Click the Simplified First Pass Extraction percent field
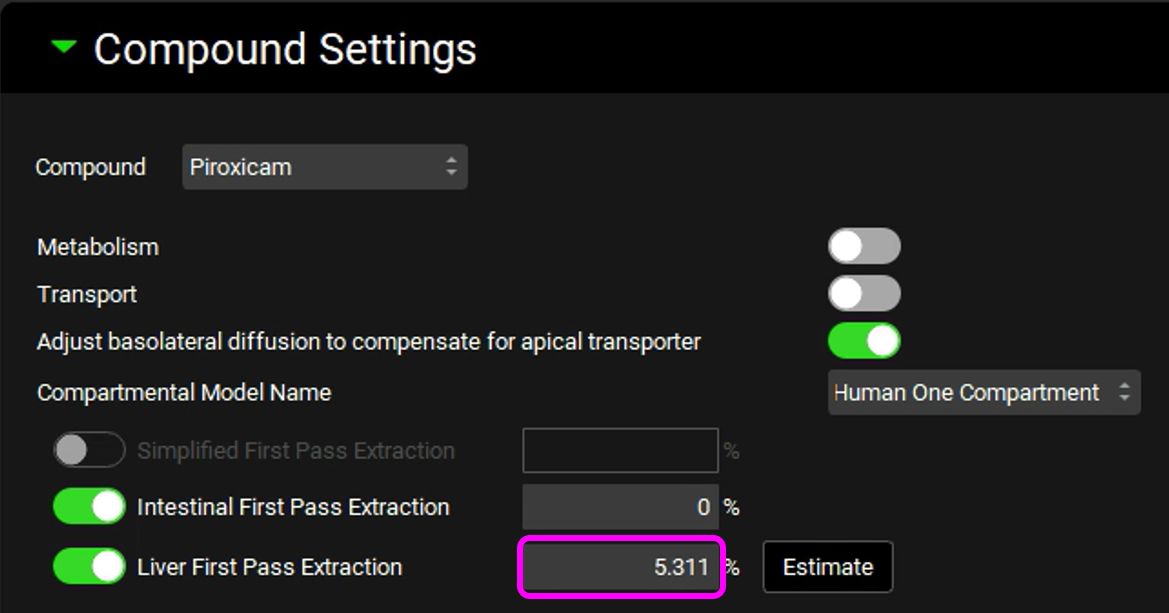 coord(620,451)
